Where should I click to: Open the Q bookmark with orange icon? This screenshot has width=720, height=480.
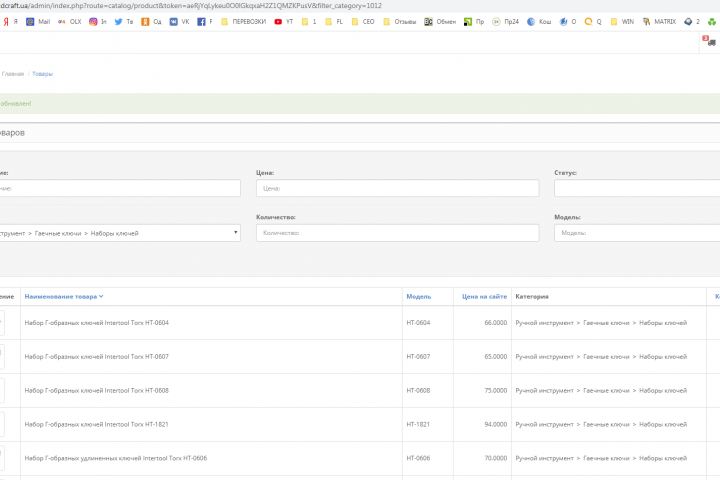[x=593, y=22]
